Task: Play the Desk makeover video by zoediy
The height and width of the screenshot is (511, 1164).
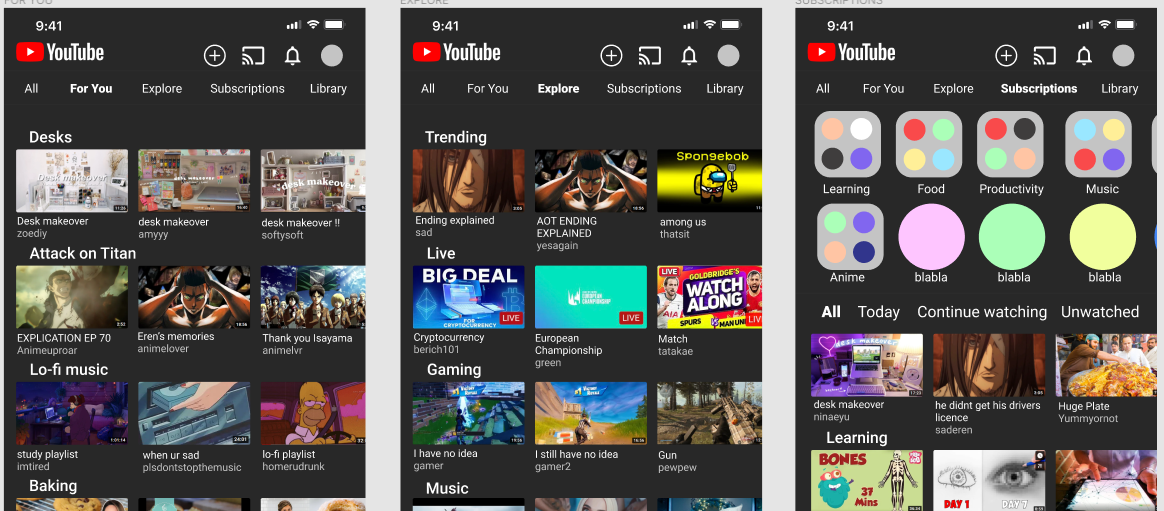Action: [x=72, y=180]
